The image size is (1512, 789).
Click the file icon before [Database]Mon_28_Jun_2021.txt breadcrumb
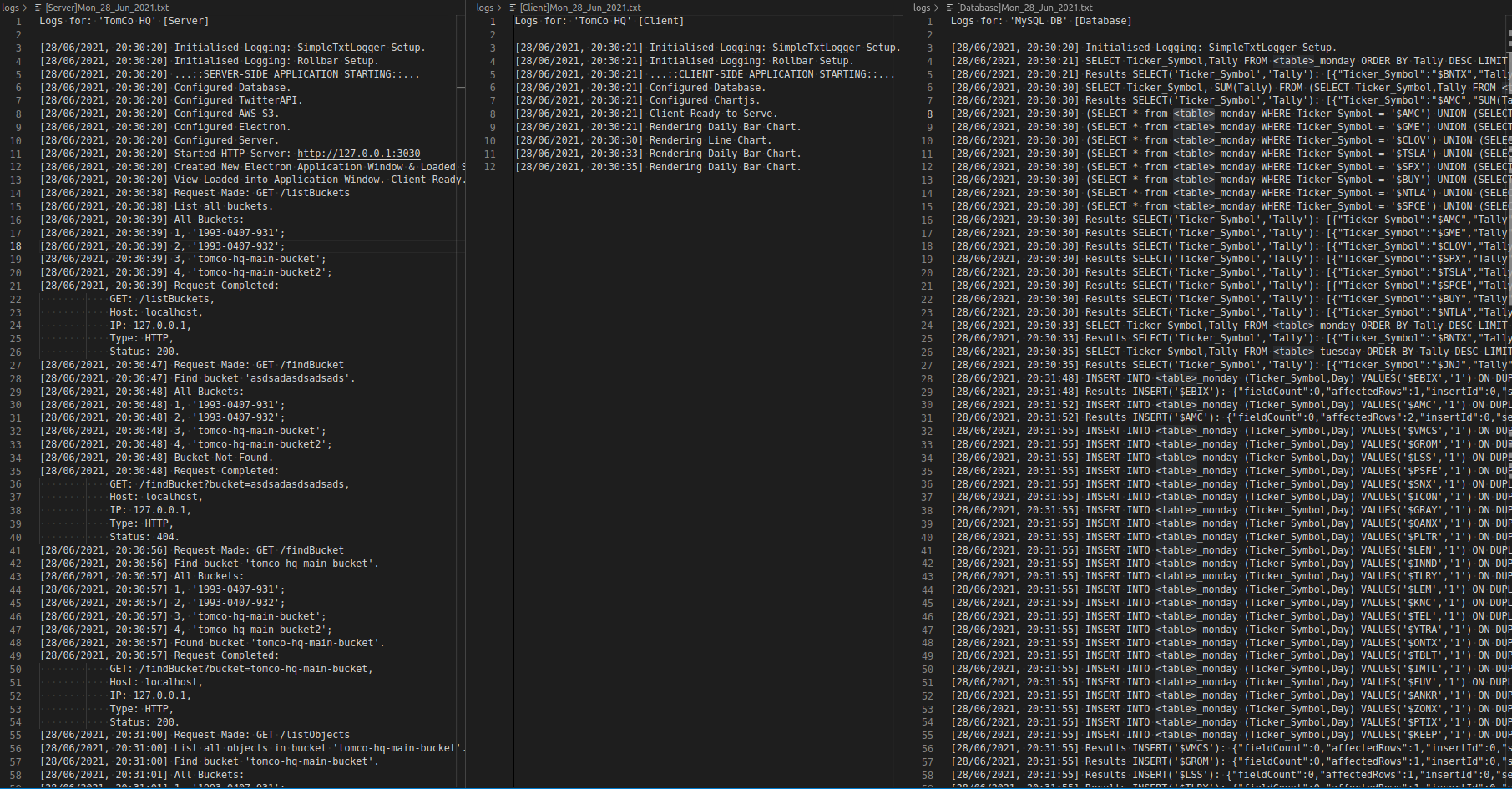949,8
